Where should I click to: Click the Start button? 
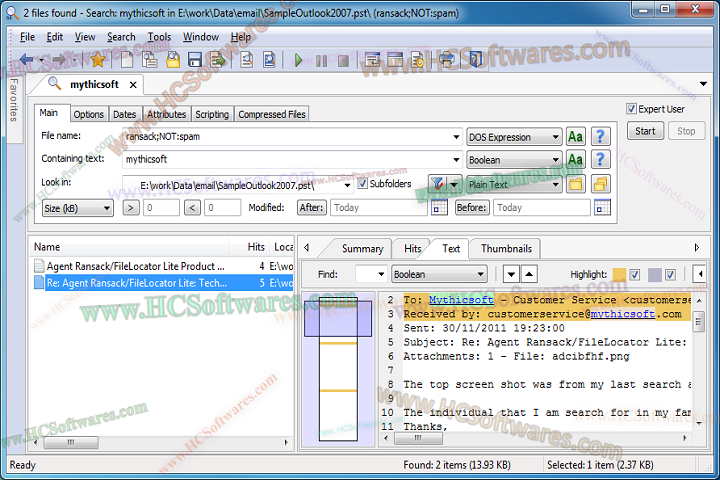tap(645, 131)
